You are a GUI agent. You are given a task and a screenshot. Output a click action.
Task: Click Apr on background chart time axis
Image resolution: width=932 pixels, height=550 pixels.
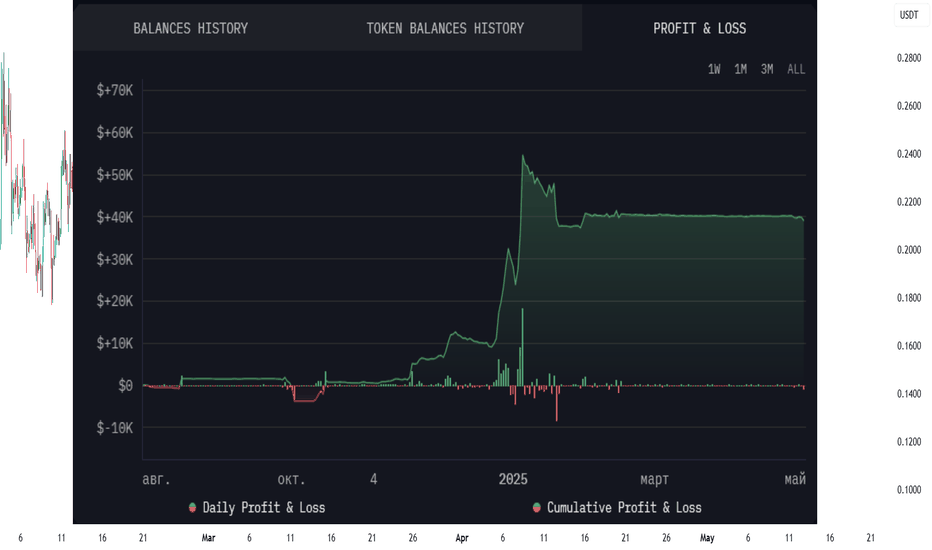tap(462, 538)
